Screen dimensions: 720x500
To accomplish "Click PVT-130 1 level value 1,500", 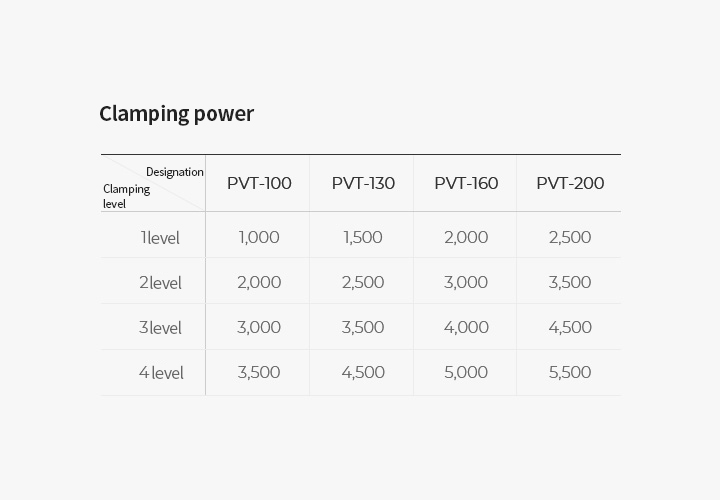I will coord(363,237).
